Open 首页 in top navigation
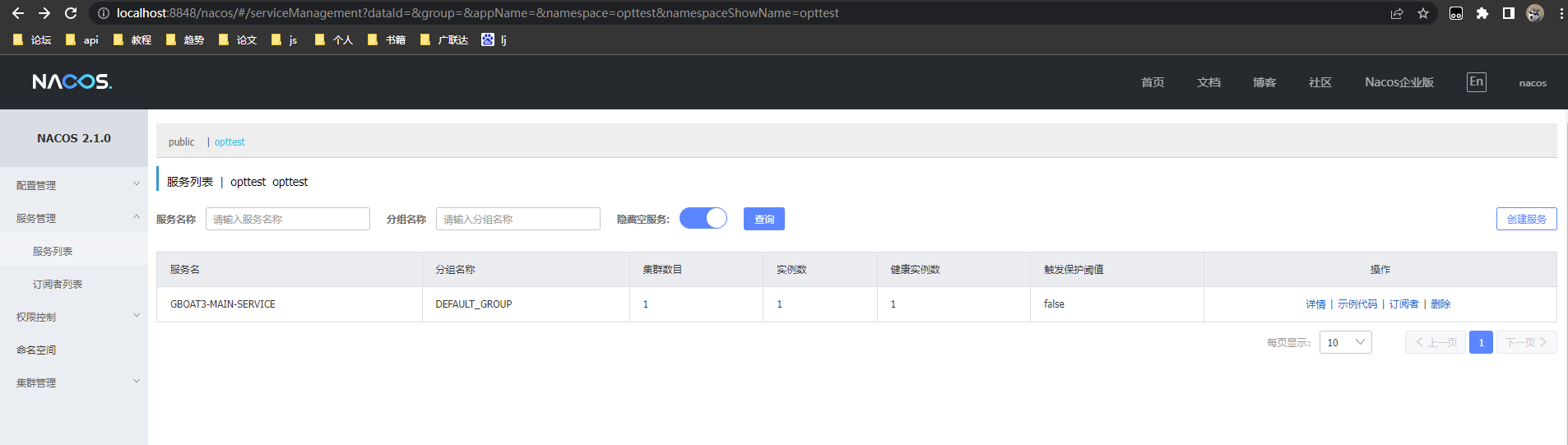 1153,82
